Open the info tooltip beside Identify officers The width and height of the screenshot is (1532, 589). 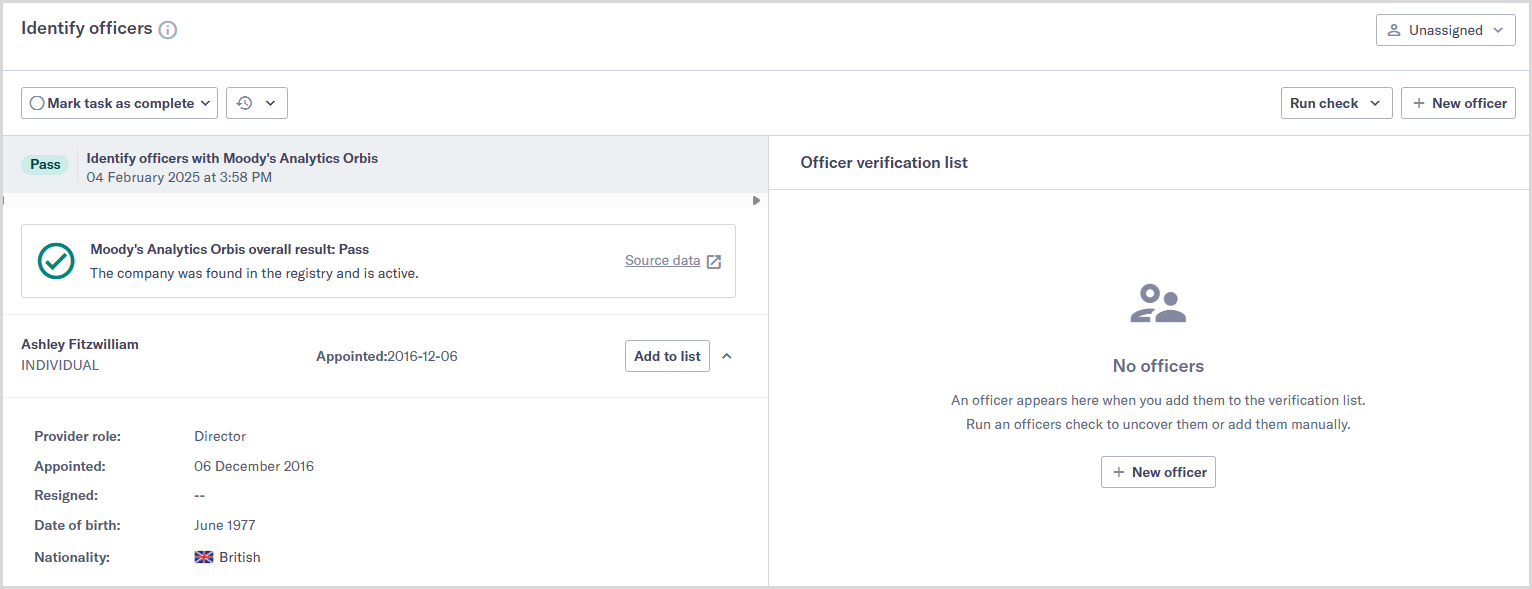tap(168, 29)
